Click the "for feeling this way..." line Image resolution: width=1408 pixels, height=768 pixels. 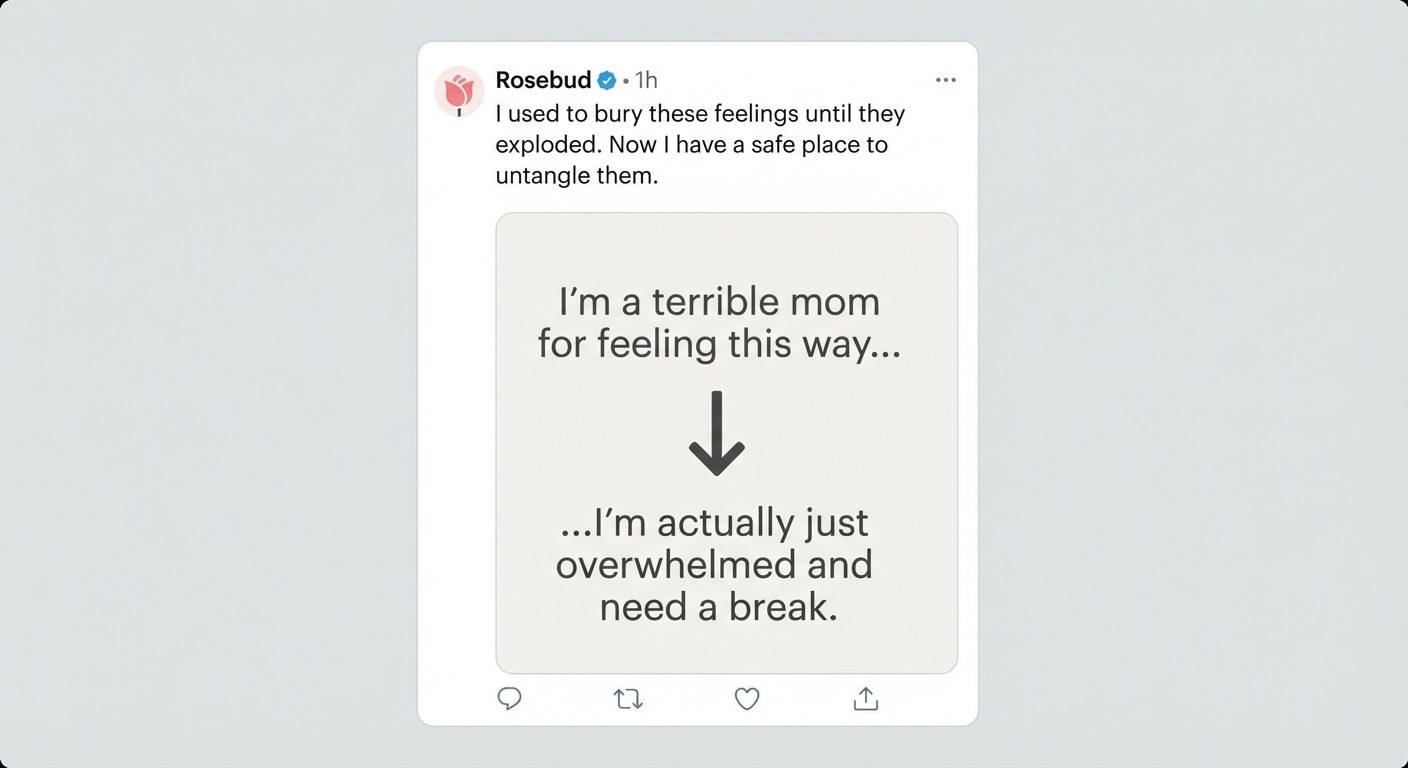(x=719, y=344)
